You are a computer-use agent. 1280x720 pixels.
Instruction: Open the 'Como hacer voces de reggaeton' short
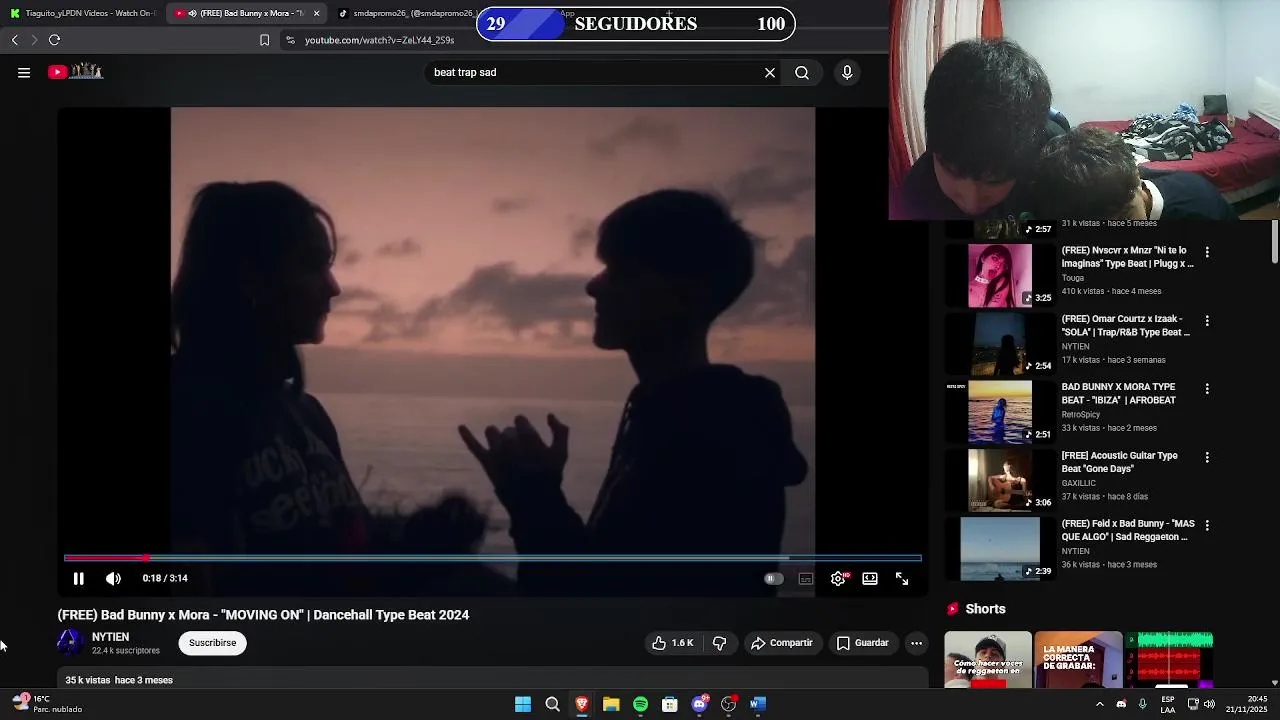988,660
